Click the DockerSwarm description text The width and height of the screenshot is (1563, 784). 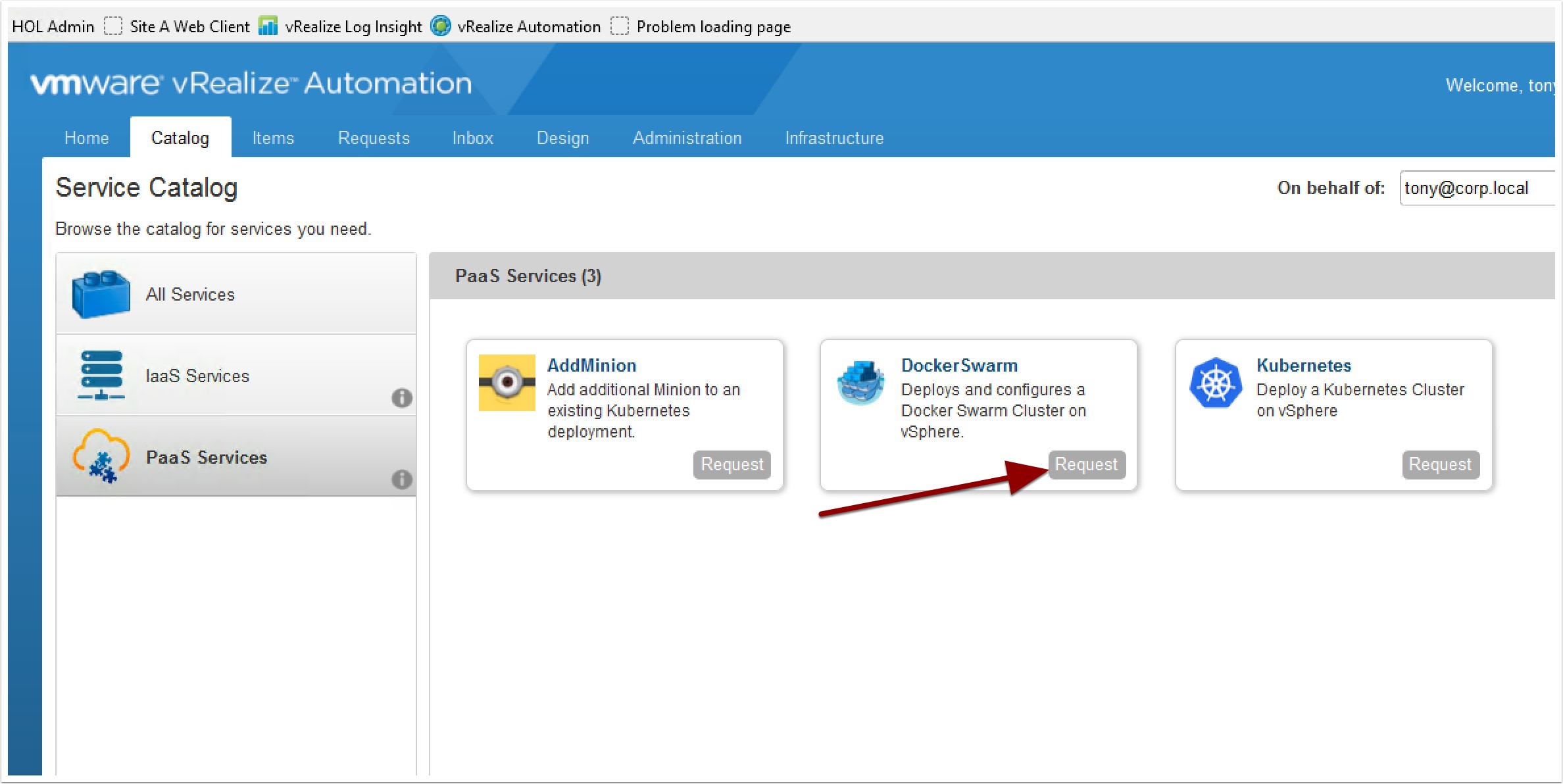coord(993,410)
